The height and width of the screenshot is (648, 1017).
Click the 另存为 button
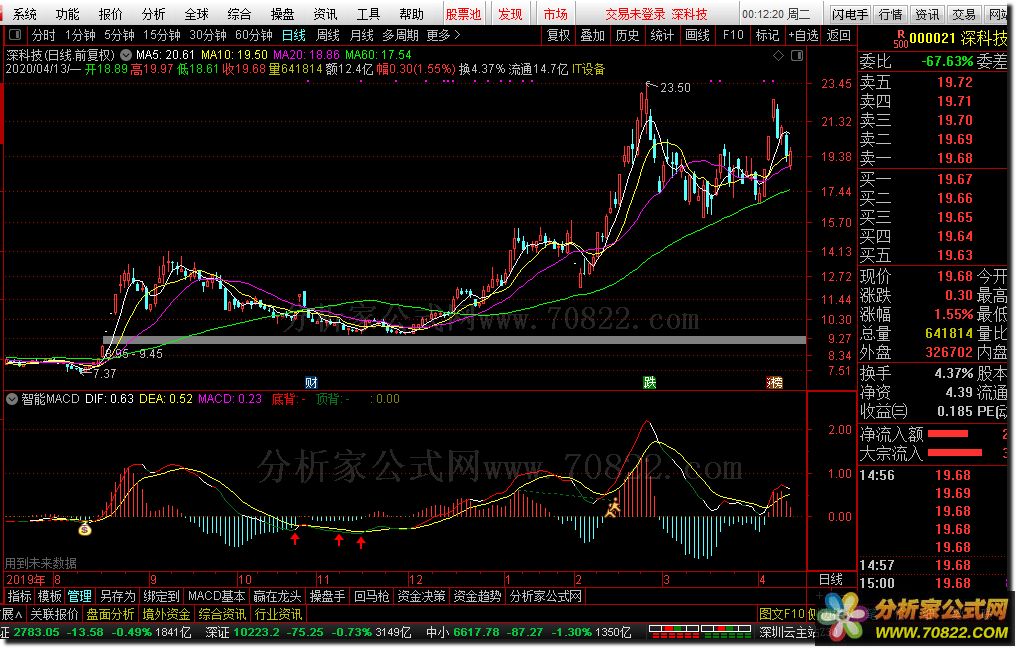(x=118, y=596)
